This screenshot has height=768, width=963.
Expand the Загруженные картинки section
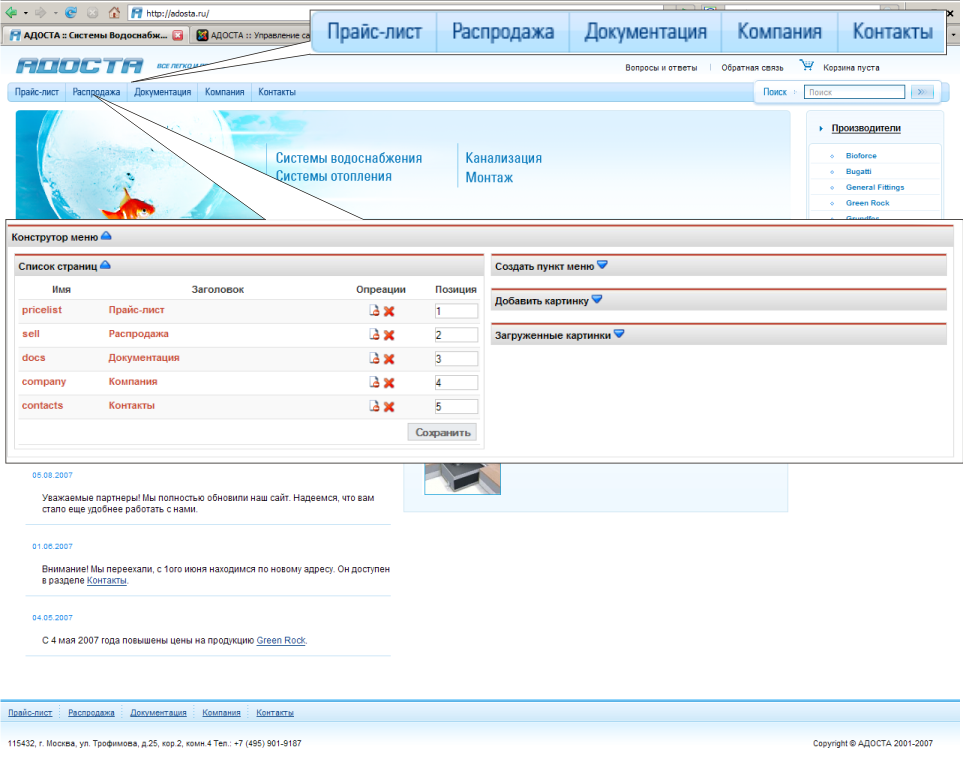[x=619, y=334]
